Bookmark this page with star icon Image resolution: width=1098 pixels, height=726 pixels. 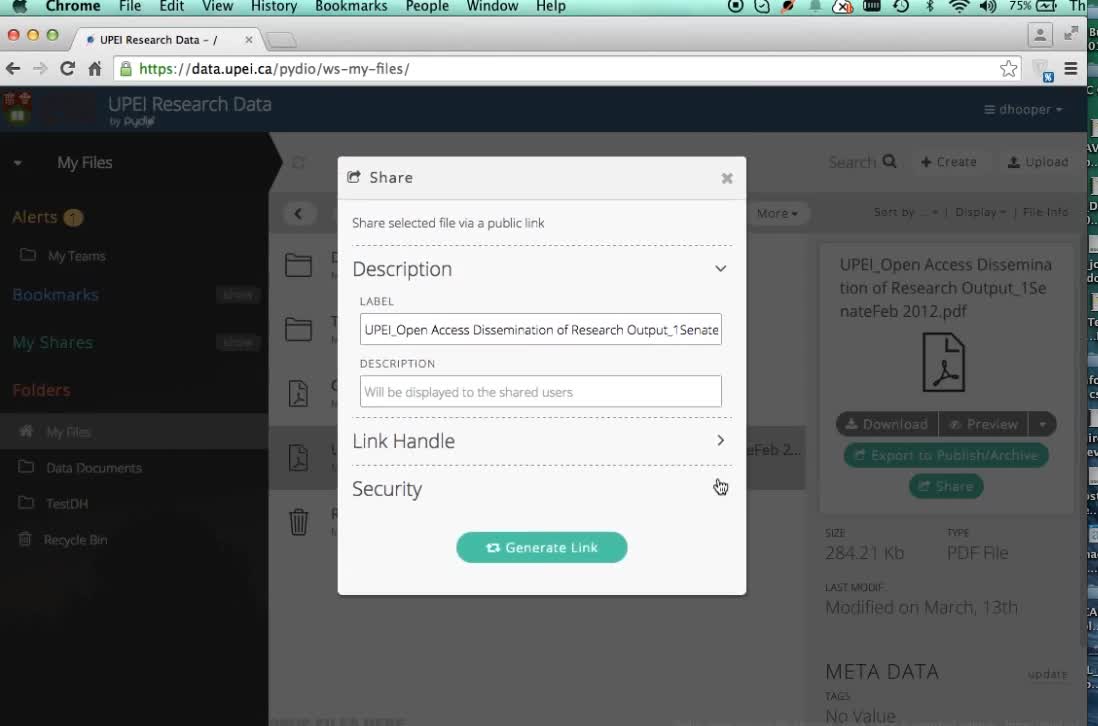[1008, 69]
